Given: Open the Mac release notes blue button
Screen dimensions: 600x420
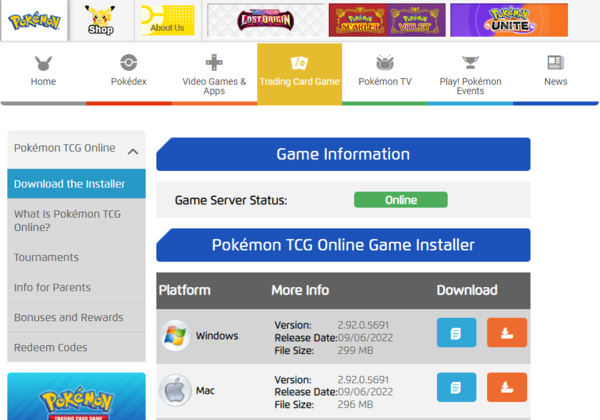Looking at the screenshot, I should click(x=456, y=387).
